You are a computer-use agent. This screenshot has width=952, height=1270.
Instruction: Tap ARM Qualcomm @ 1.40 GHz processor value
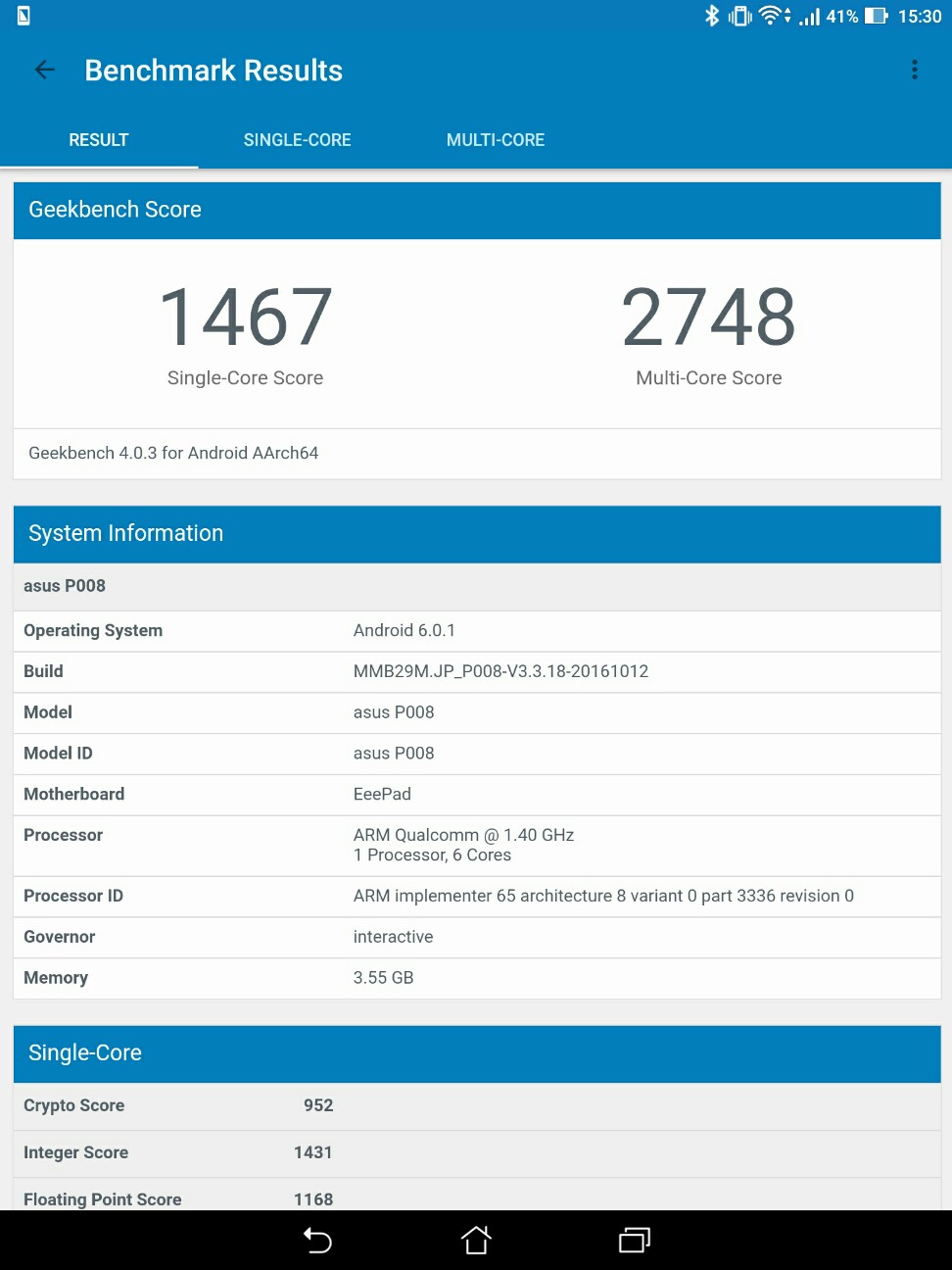[463, 835]
